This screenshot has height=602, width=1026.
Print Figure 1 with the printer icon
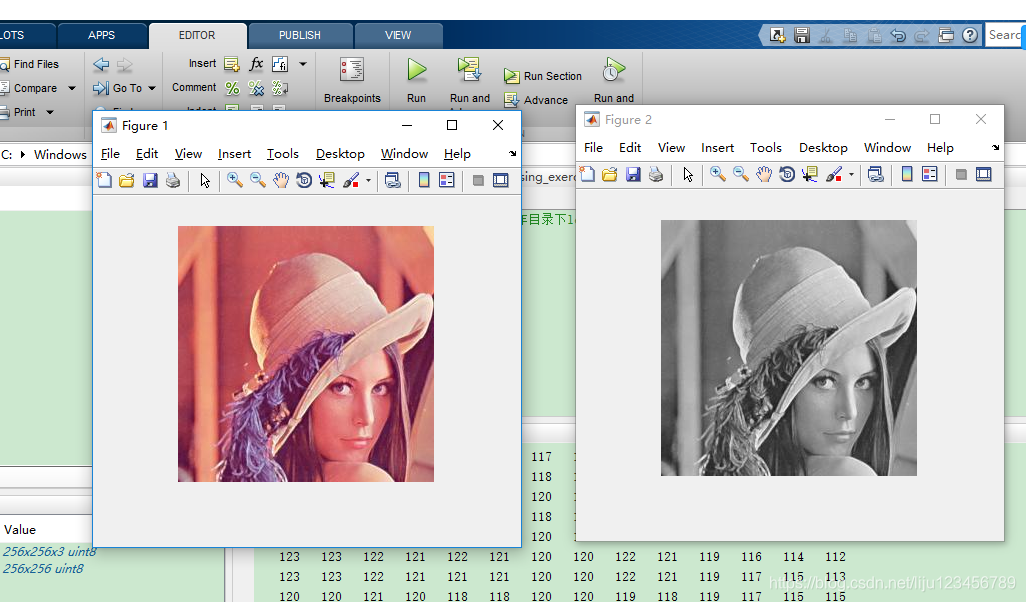tap(173, 180)
